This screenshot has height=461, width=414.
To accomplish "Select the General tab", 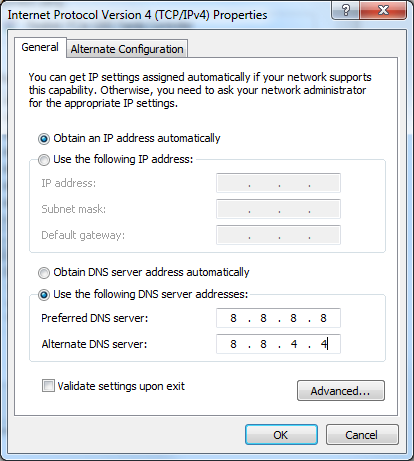I will click(x=40, y=47).
